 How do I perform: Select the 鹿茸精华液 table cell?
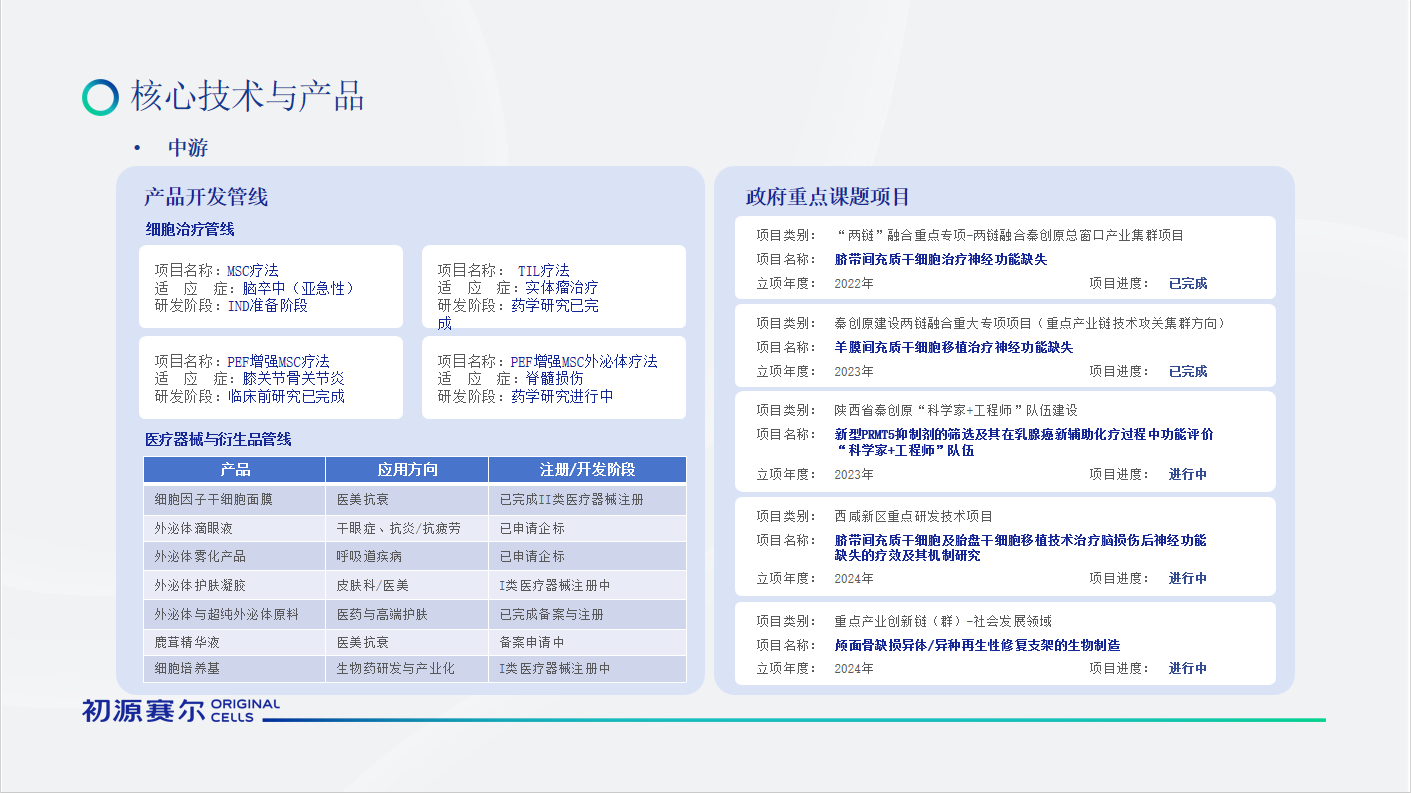pos(187,642)
